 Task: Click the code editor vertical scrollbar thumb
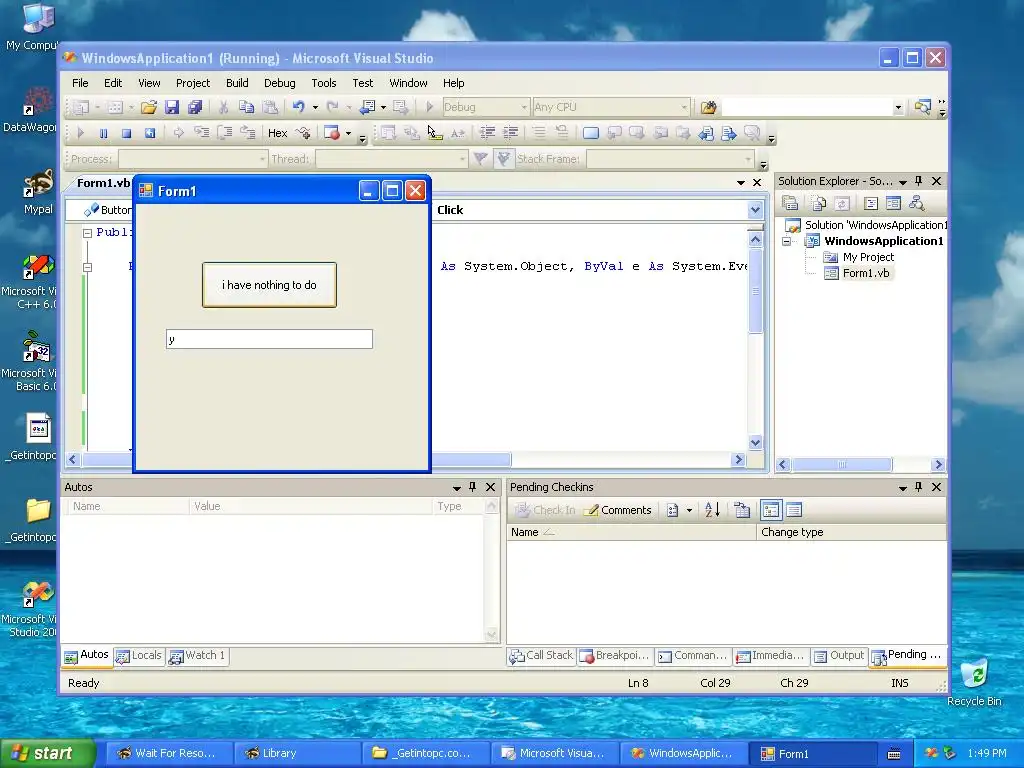[755, 291]
